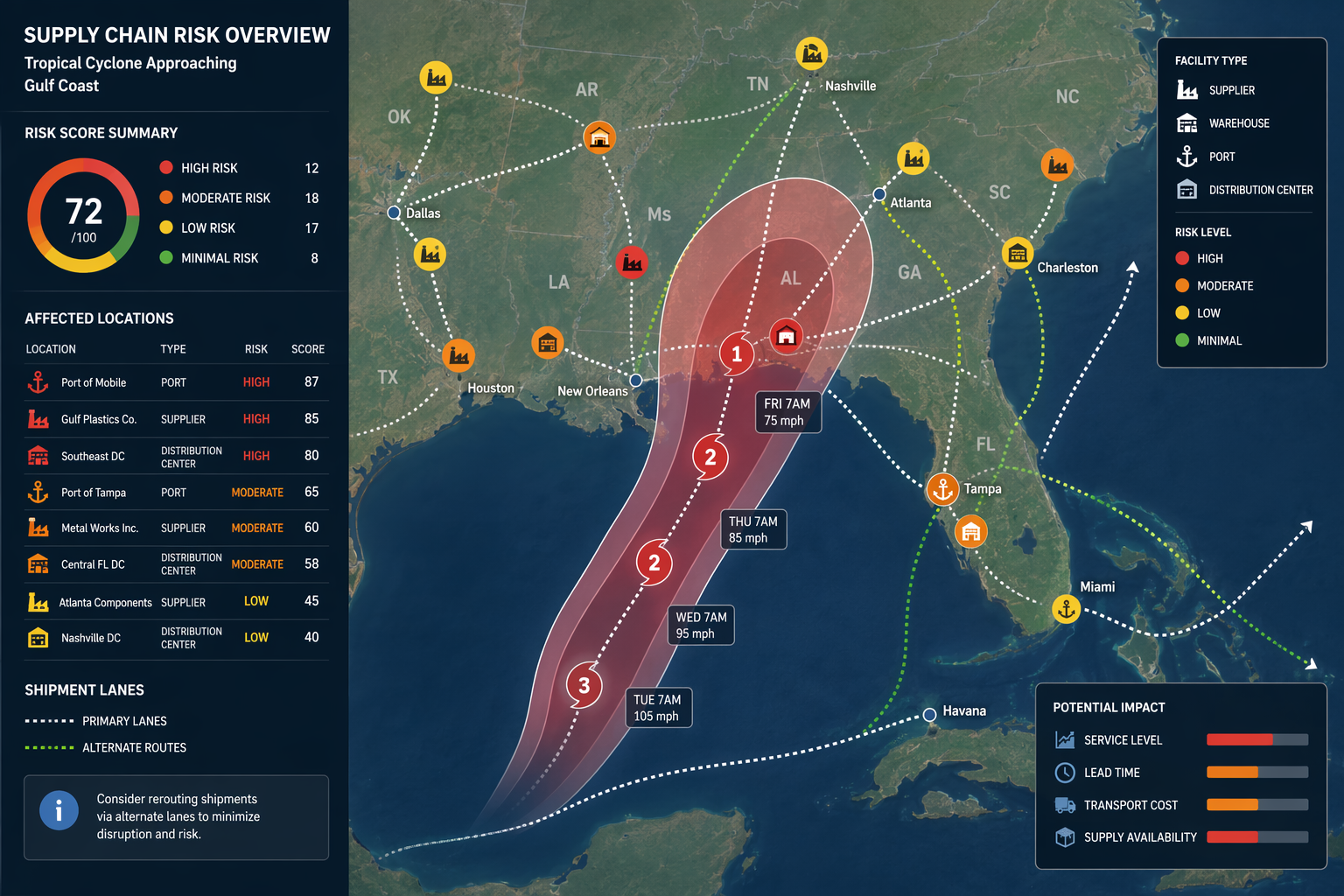Click the Supplier icon in Facility Type legend

pos(1187,90)
